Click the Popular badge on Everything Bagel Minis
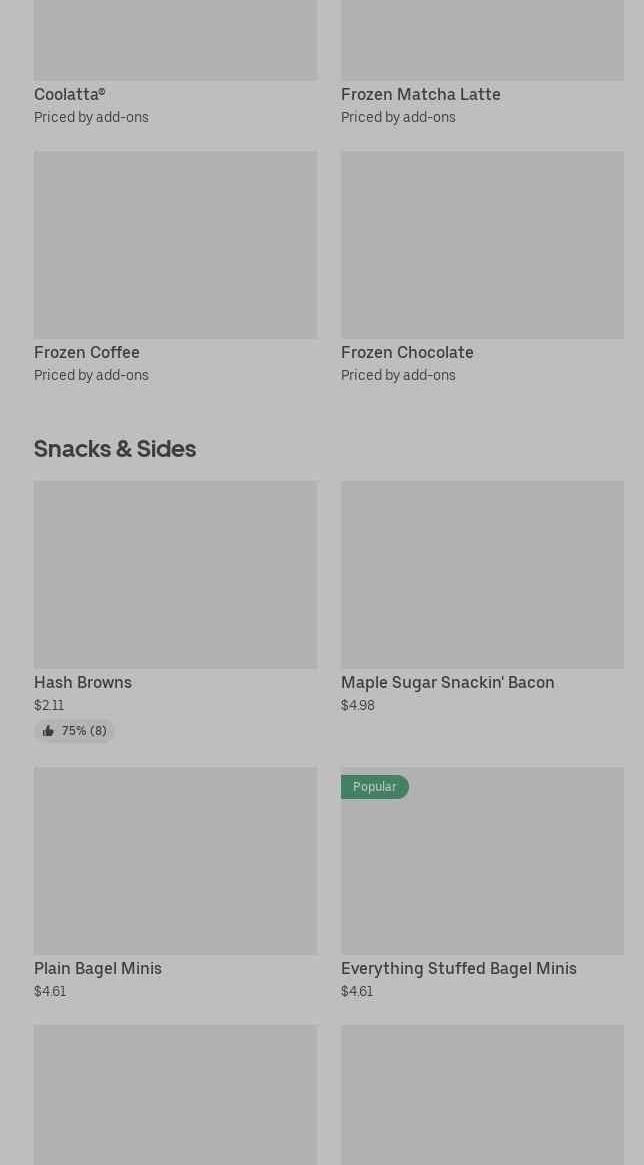 coord(374,787)
